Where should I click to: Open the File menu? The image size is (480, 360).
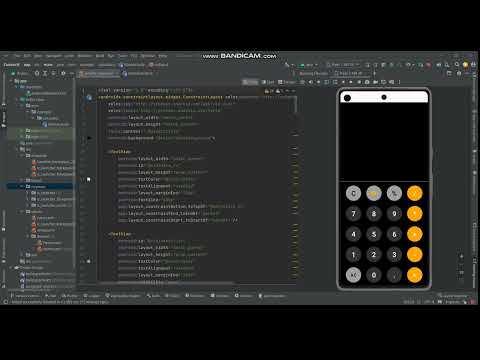coord(17,56)
